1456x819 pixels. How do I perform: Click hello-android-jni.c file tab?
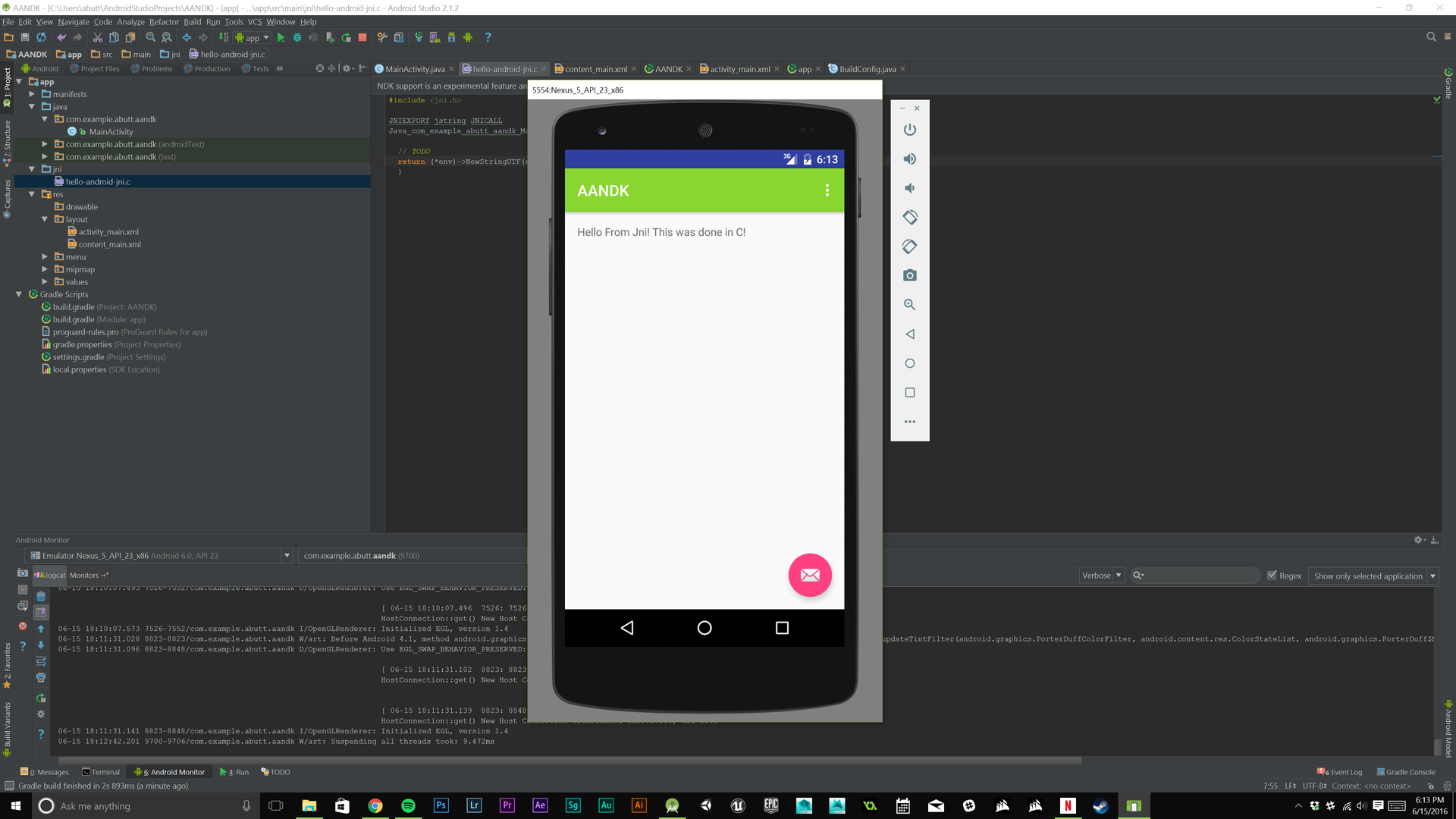pos(503,69)
